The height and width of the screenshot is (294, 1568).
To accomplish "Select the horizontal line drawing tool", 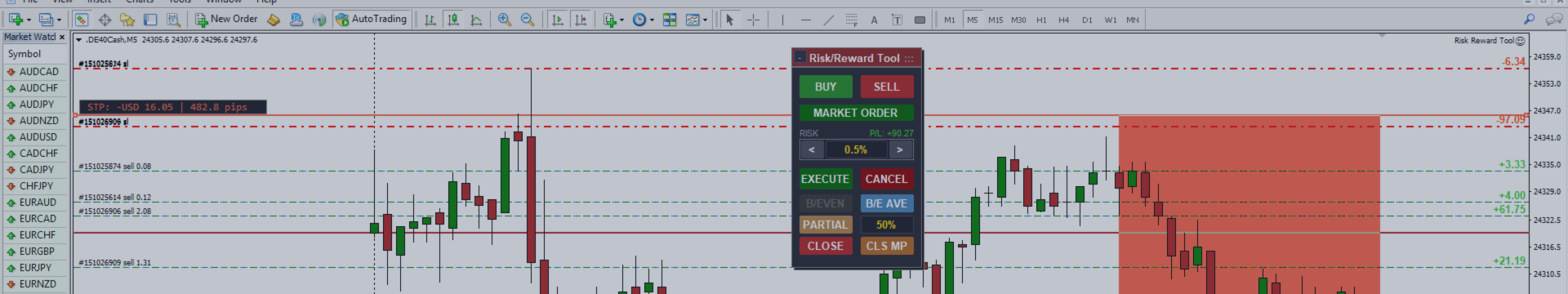I will point(805,20).
